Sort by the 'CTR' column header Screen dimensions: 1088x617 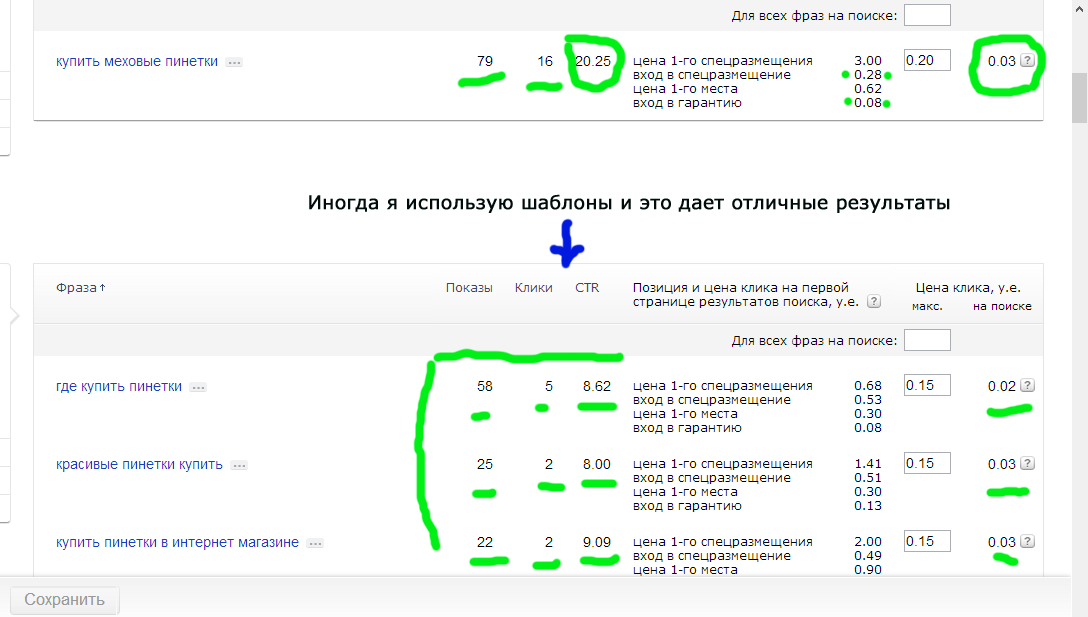point(587,287)
